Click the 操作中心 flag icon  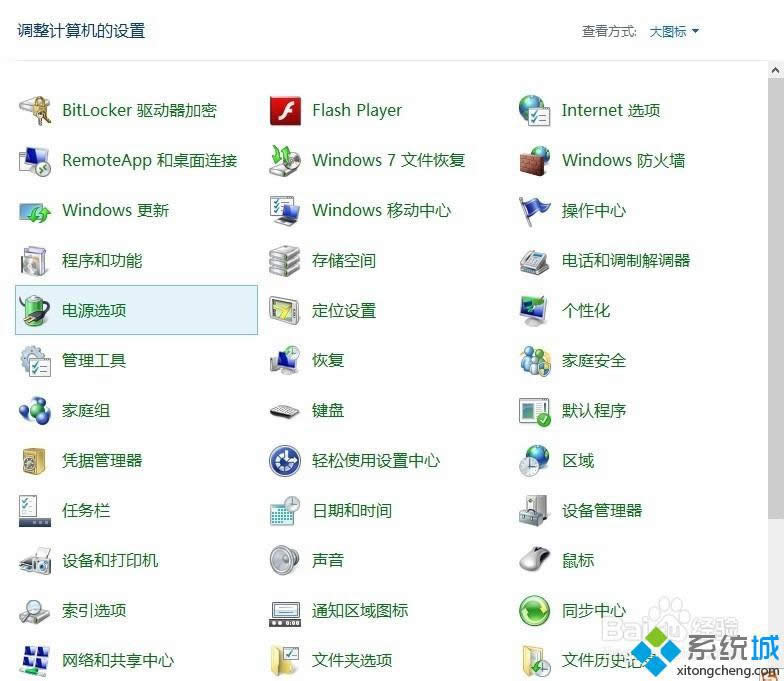pos(535,210)
